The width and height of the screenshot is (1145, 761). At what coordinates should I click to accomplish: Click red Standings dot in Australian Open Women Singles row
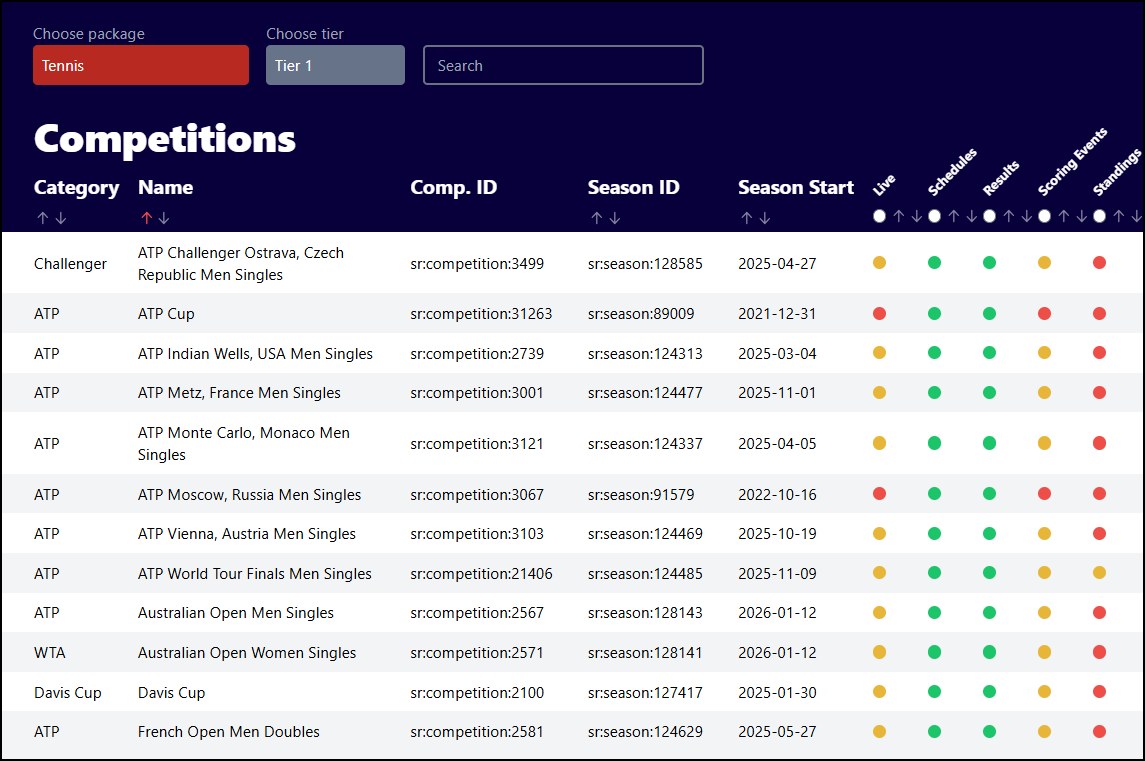1099,651
